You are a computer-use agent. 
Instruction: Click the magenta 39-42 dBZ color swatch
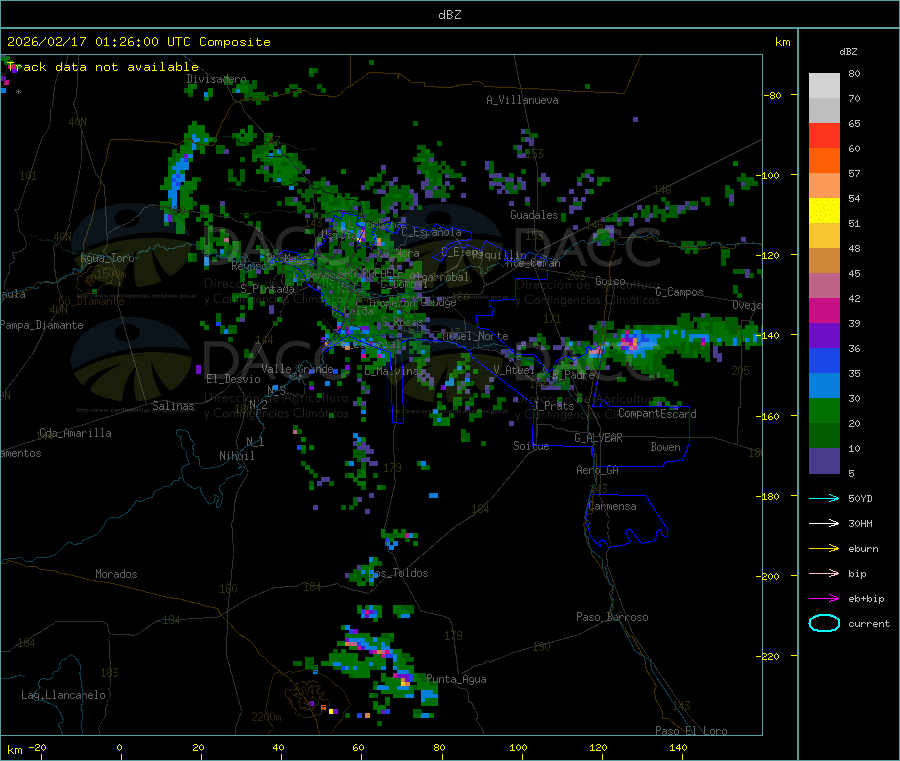pos(824,310)
